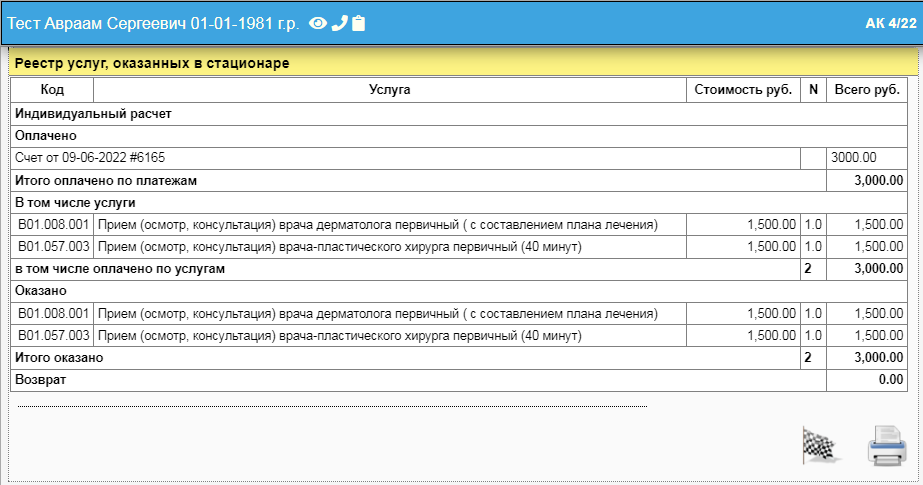Viewport: 923px width, 485px height.
Task: Click the phone icon in header
Action: click(x=339, y=23)
